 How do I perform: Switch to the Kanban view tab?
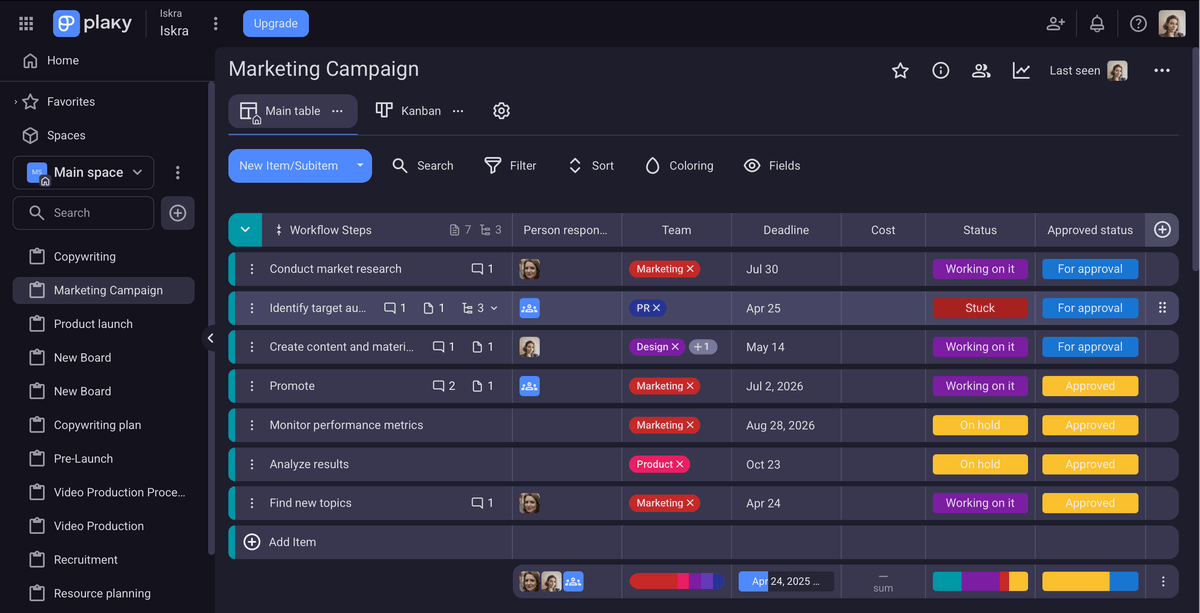coord(409,110)
